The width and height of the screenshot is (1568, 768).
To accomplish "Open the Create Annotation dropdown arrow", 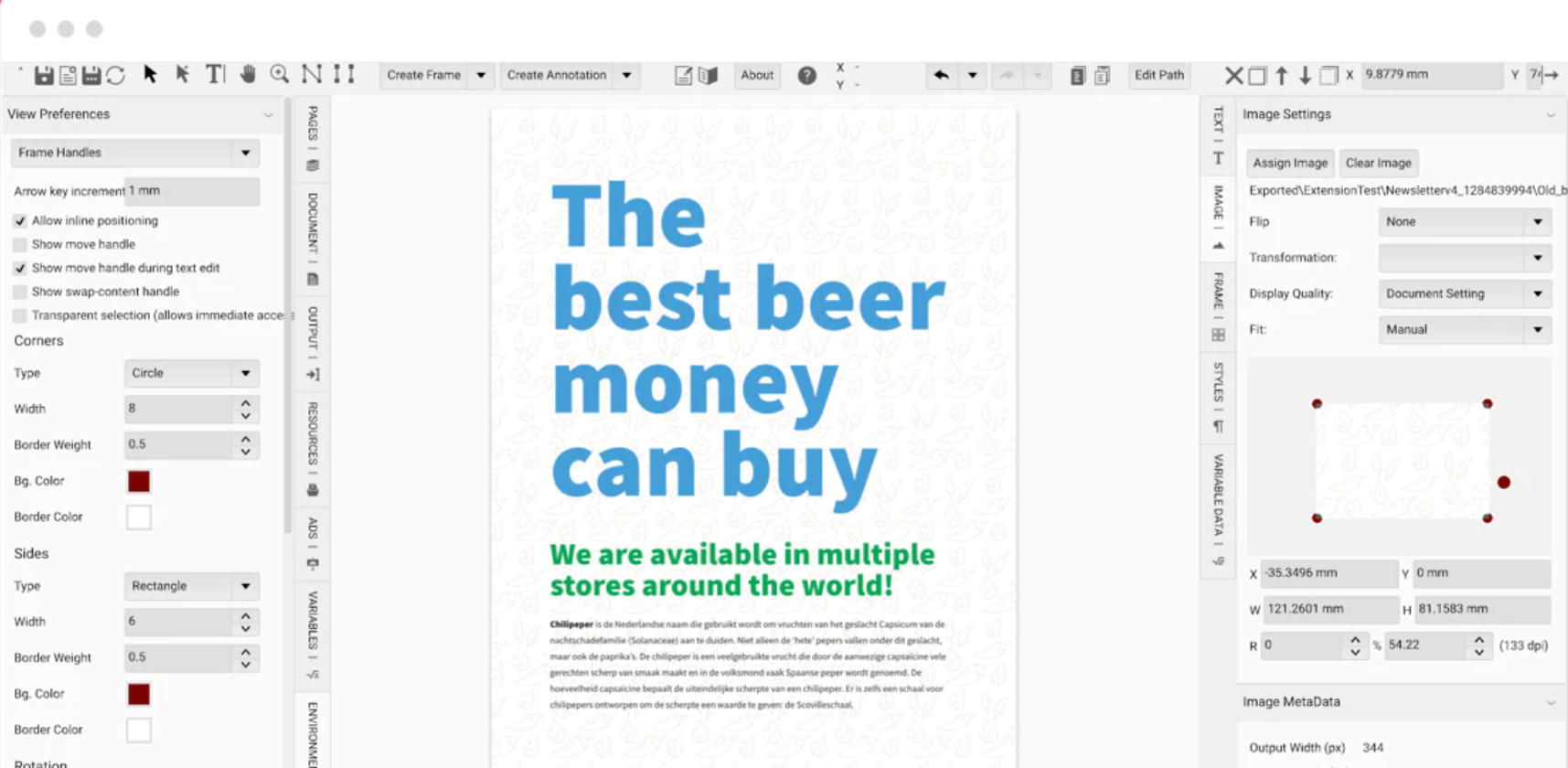I will [x=626, y=75].
